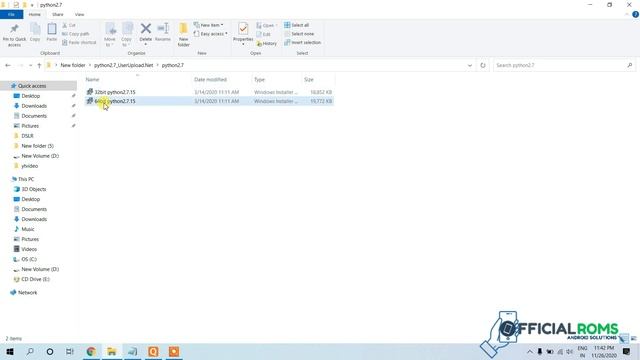
Task: Switch to the View ribbon tab
Action: 79,14
